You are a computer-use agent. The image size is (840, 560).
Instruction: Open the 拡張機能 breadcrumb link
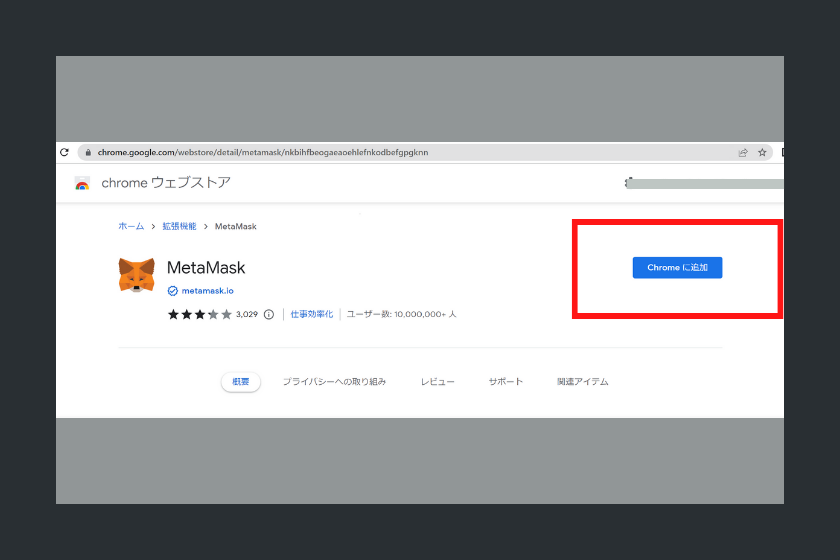point(179,226)
